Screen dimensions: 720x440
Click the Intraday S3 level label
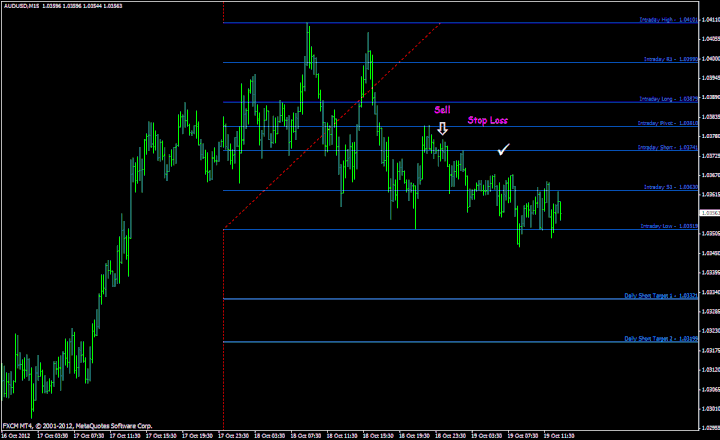[671, 187]
